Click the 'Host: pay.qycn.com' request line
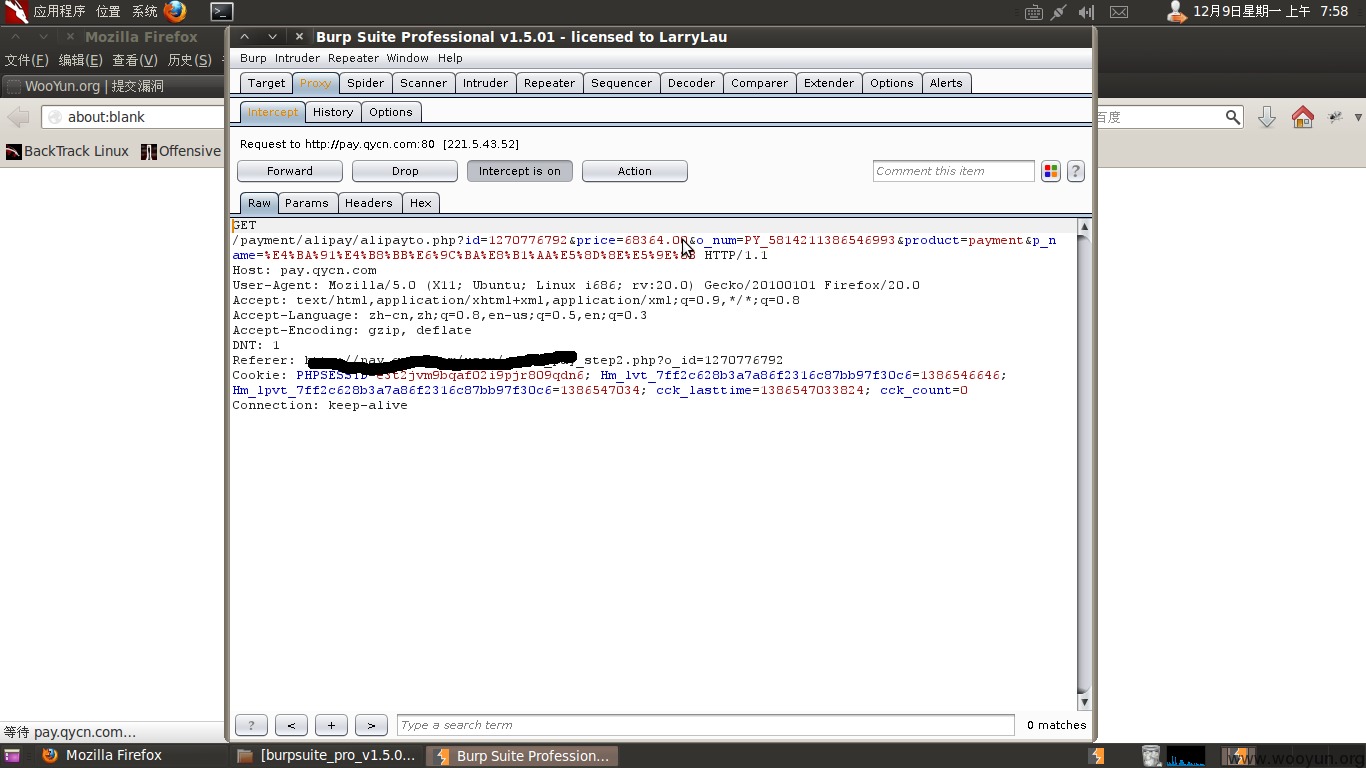The width and height of the screenshot is (1366, 768). click(x=304, y=270)
